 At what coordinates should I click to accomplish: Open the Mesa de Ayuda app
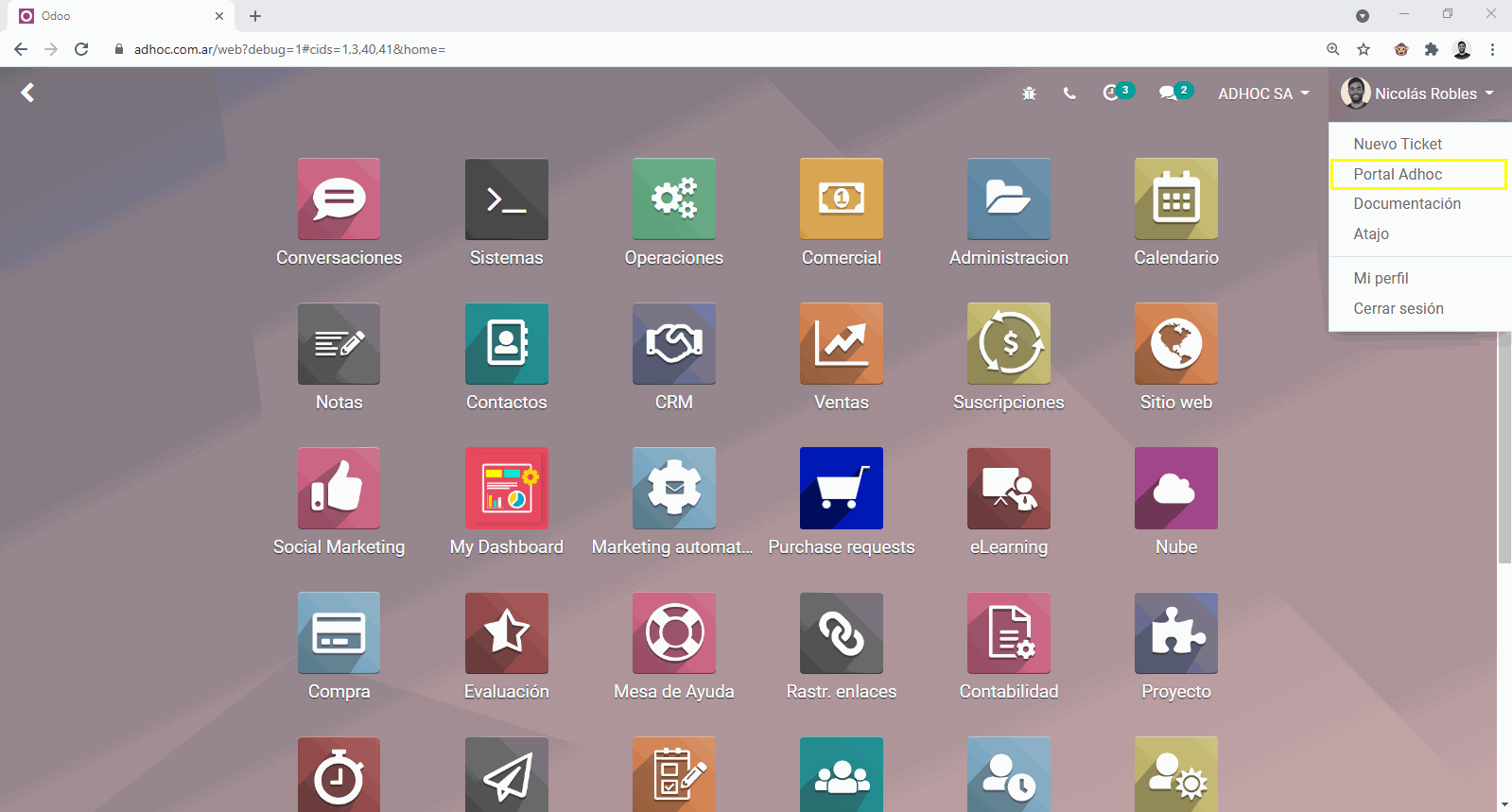673,633
